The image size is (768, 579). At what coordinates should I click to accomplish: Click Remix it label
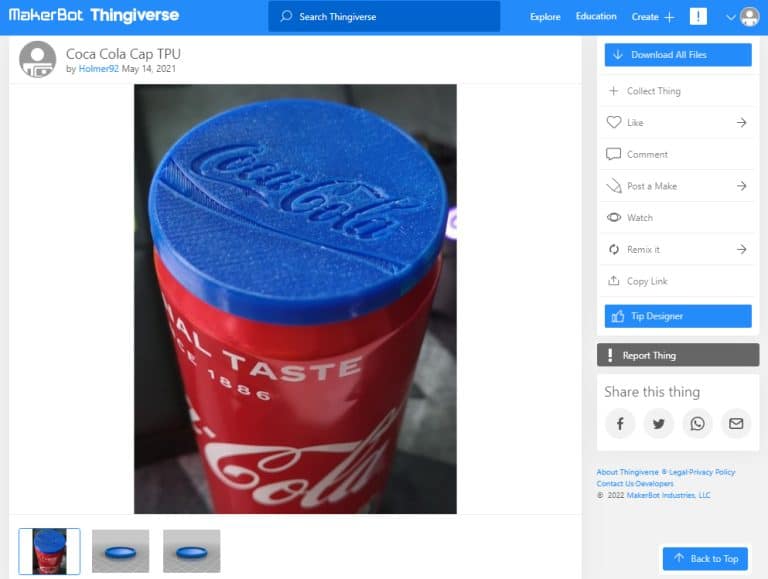click(643, 249)
